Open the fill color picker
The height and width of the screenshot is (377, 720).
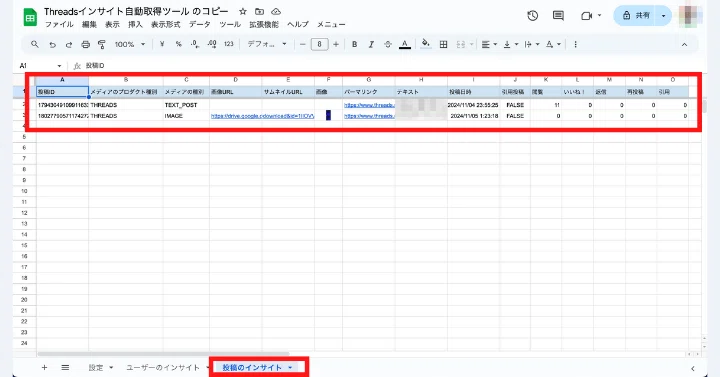click(x=426, y=44)
